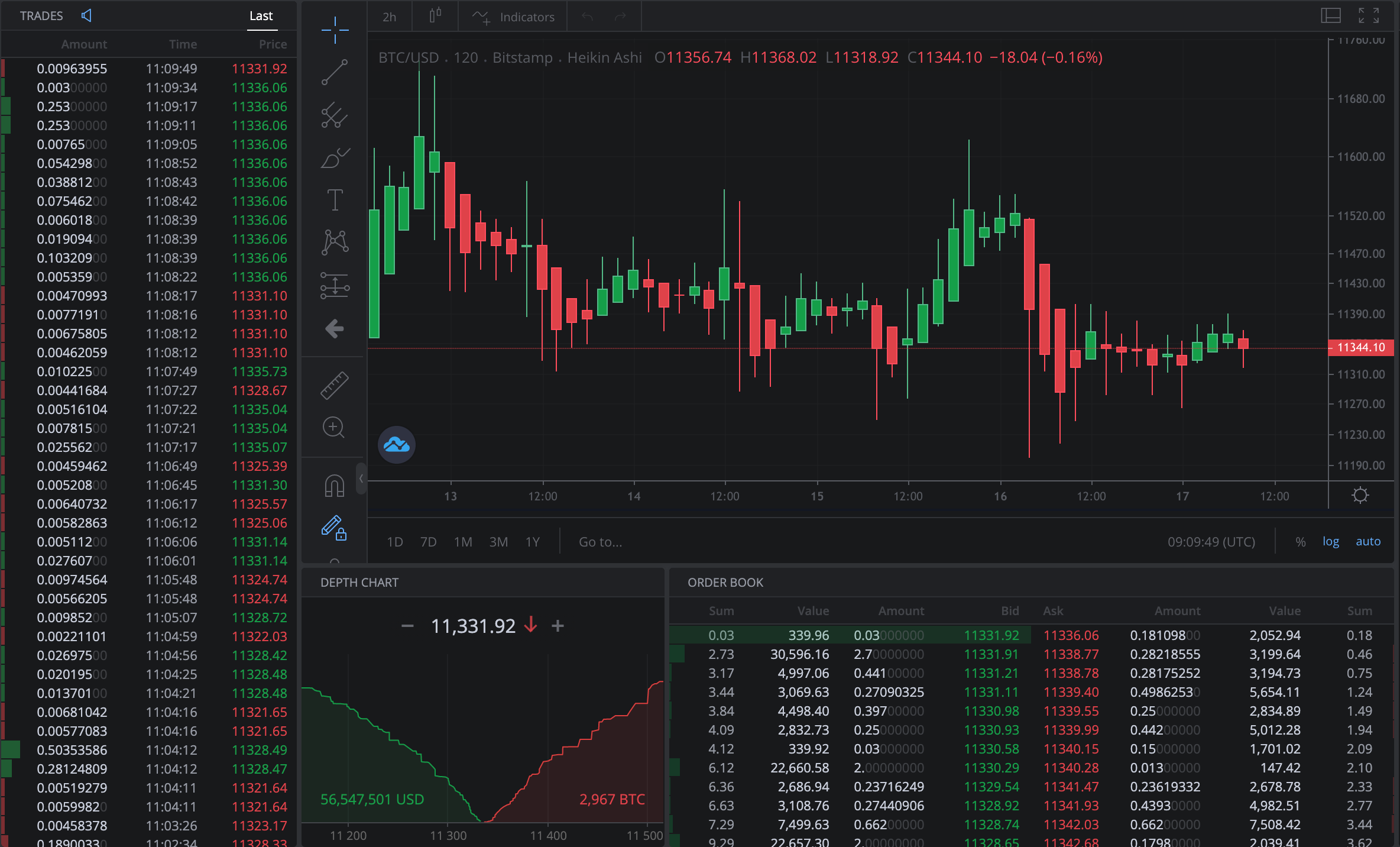Select the Last tab in Trades
The width and height of the screenshot is (1400, 847).
[261, 16]
